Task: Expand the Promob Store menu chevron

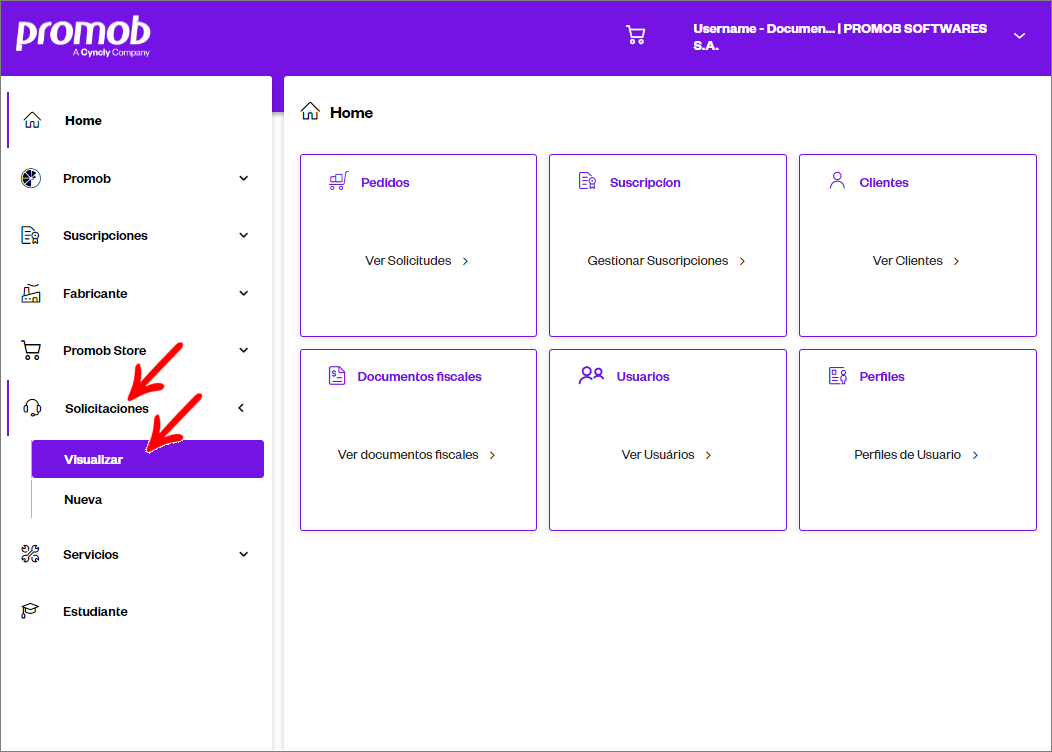Action: (244, 350)
